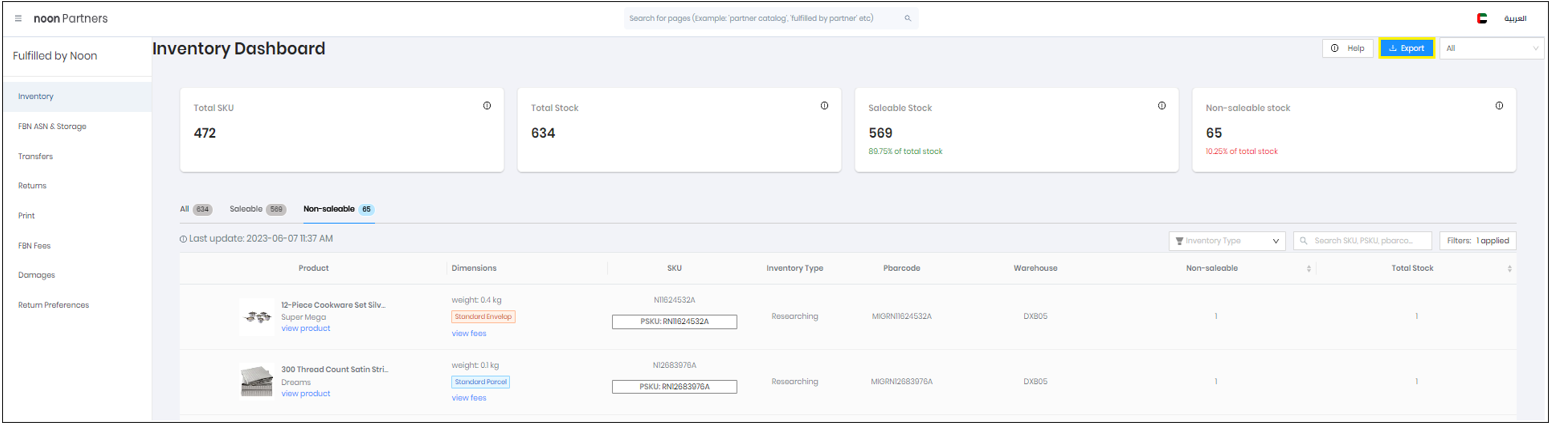The width and height of the screenshot is (1552, 426).
Task: Click the Fulfilled by Noon sidebar heading
Action: tap(55, 56)
